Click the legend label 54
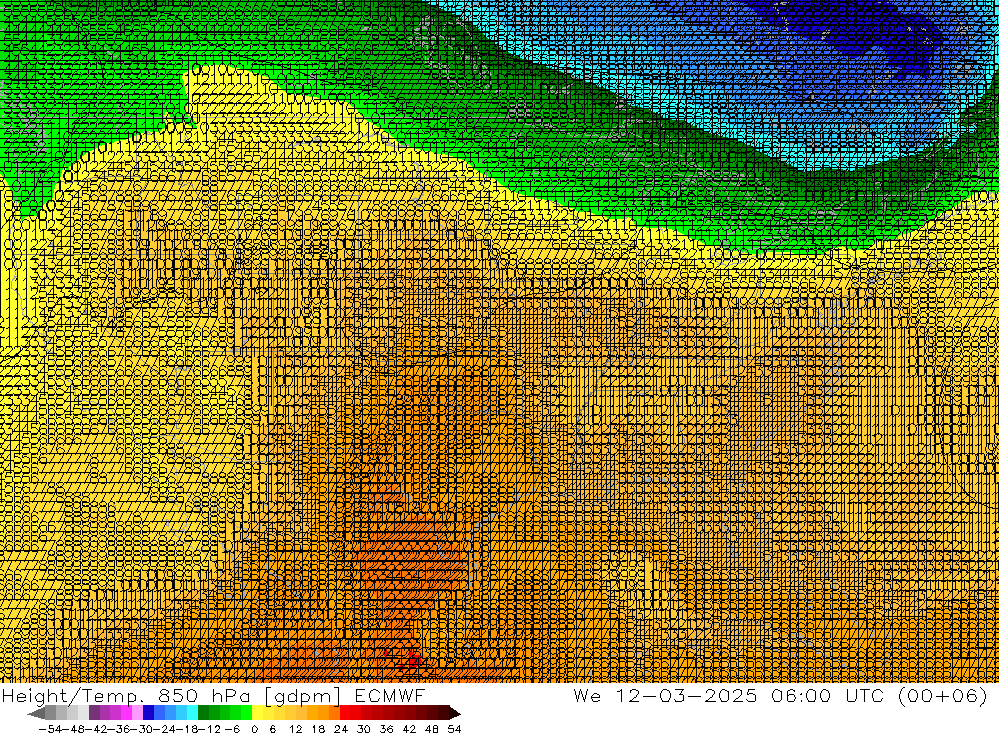Screen dimensions: 1000x733 coord(454,729)
